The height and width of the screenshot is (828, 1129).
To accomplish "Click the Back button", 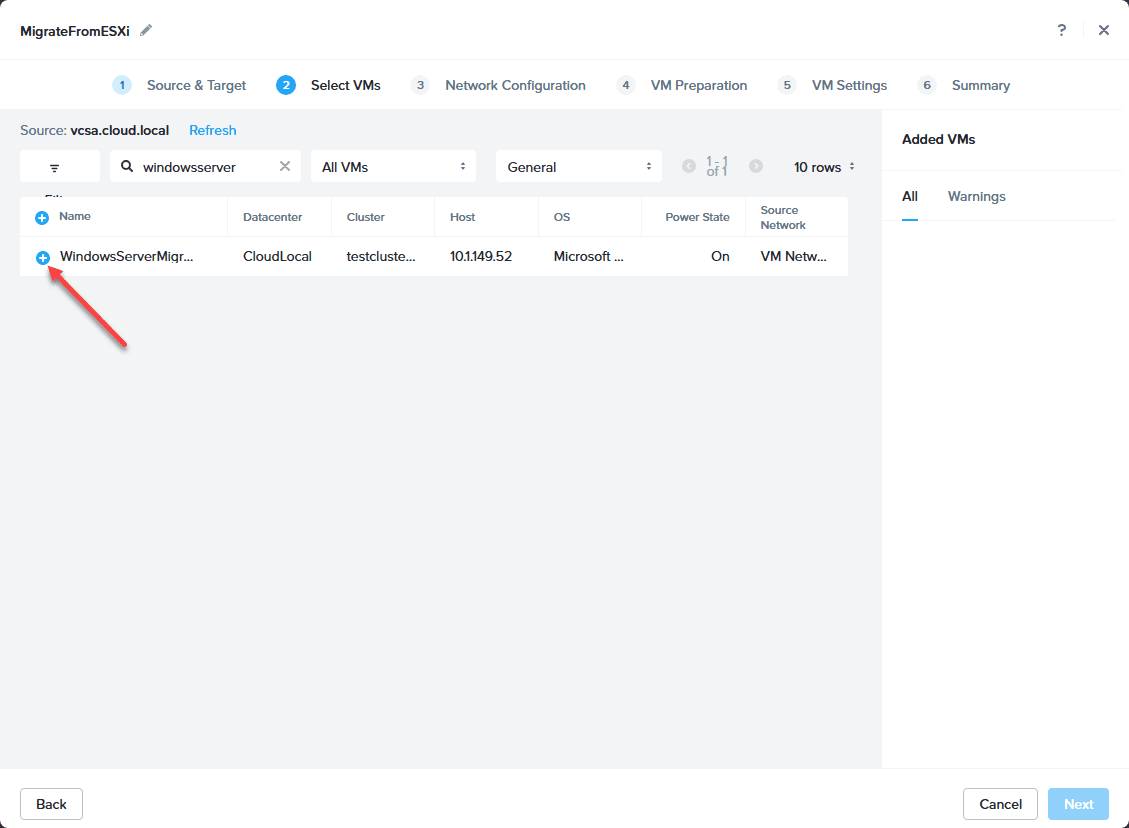I will [x=51, y=804].
